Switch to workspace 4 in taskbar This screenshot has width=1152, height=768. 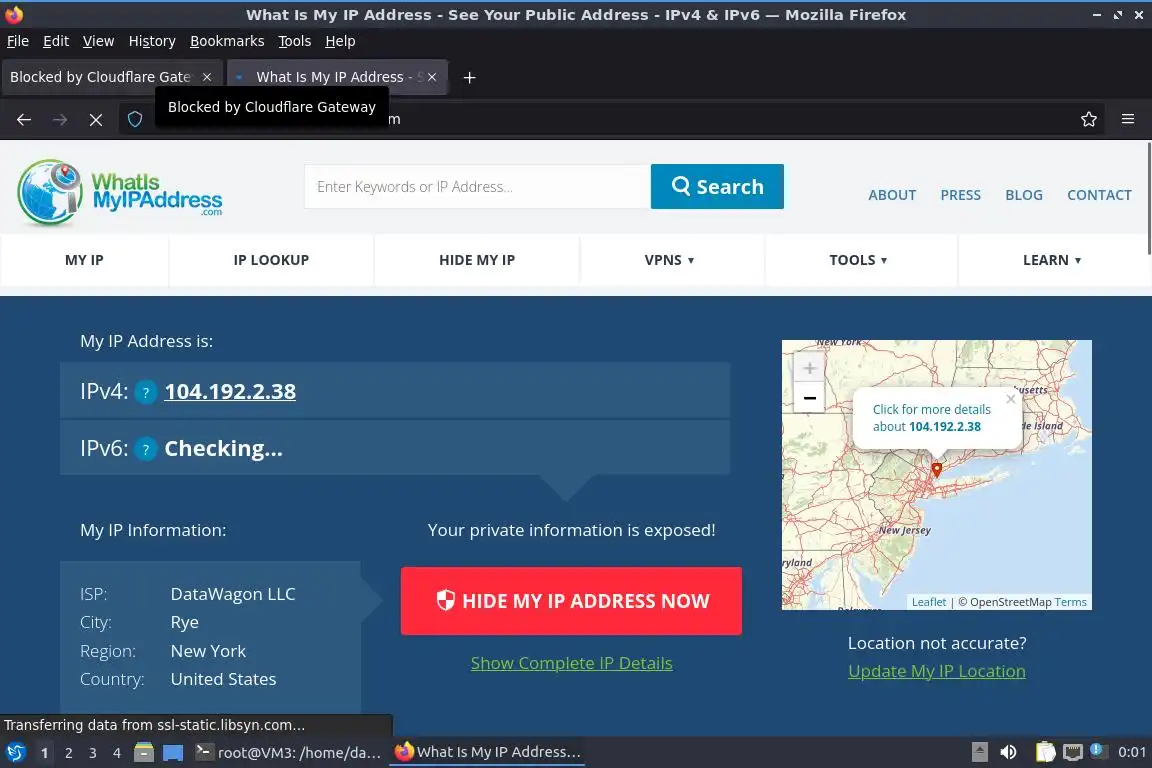116,753
